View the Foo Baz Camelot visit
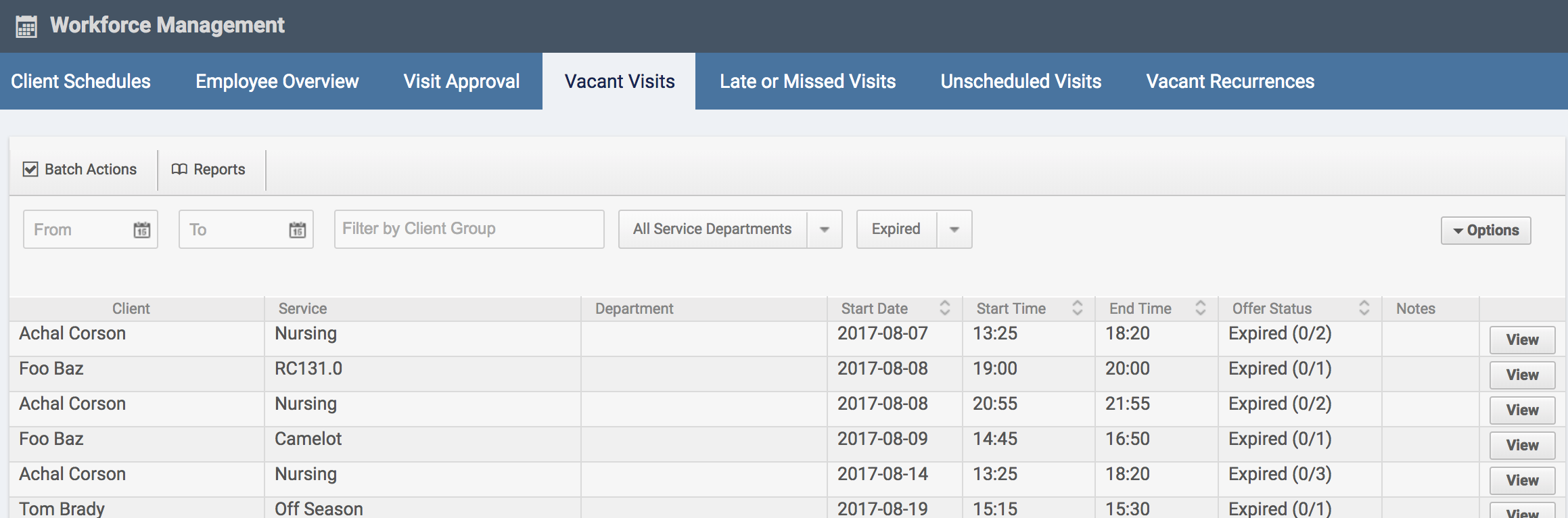 pyautogui.click(x=1522, y=445)
